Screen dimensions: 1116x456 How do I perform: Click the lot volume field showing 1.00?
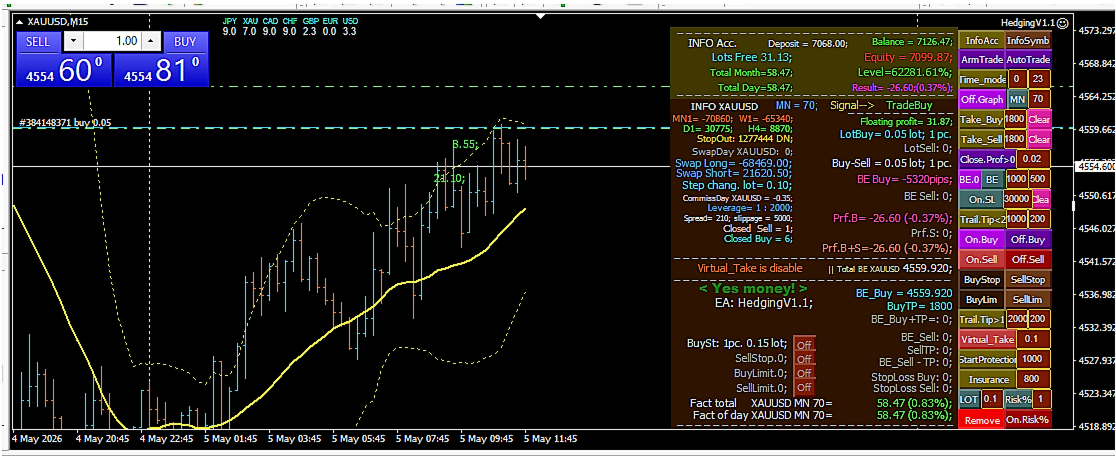point(112,41)
